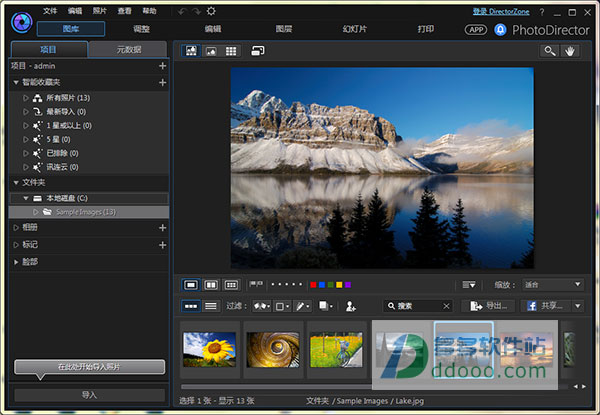Open the Edit menu

(75, 11)
